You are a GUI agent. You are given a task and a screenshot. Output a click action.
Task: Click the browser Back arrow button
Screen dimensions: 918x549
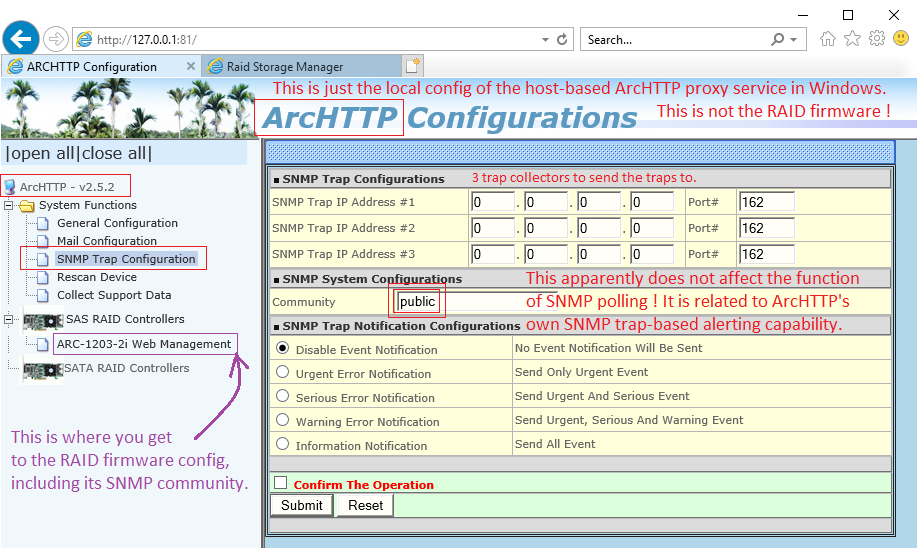(21, 39)
